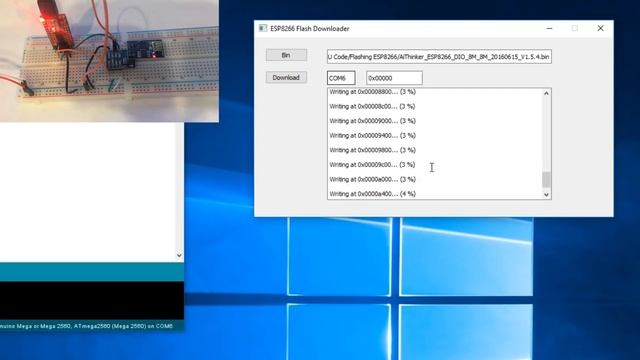Click the Arduino status bar board text
This screenshot has height=360, width=640.
[87, 326]
